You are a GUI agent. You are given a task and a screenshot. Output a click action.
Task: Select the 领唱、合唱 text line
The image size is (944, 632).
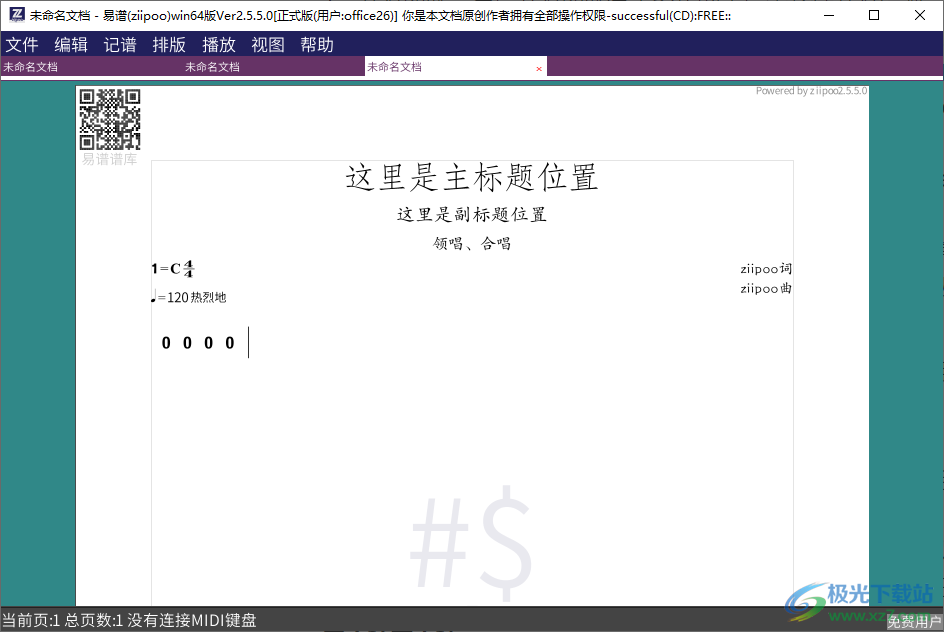(471, 243)
